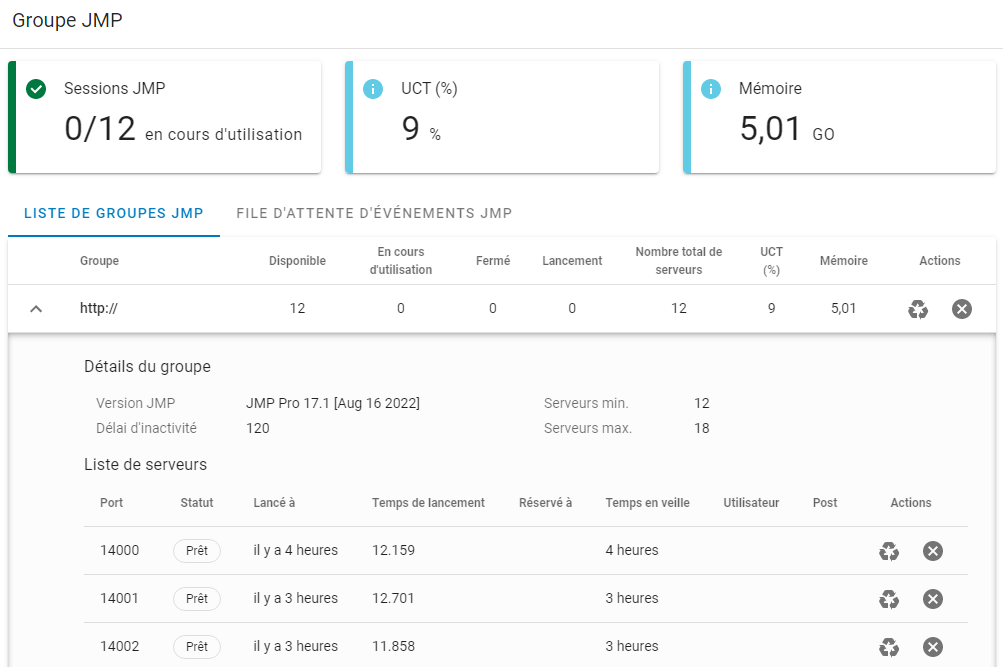This screenshot has height=667, width=1003.
Task: Click the Prêt status badge for port 14002
Action: [x=197, y=647]
